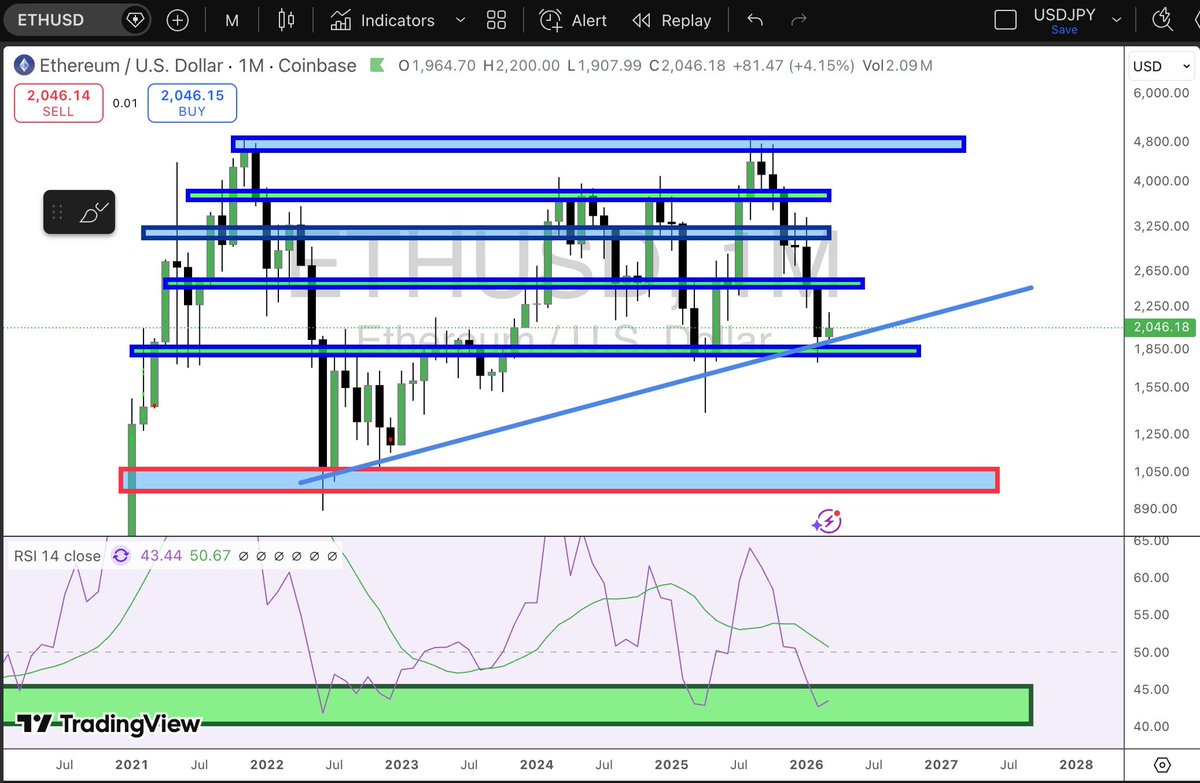Click the spread value 0.01
The width and height of the screenshot is (1200, 783).
click(x=125, y=103)
